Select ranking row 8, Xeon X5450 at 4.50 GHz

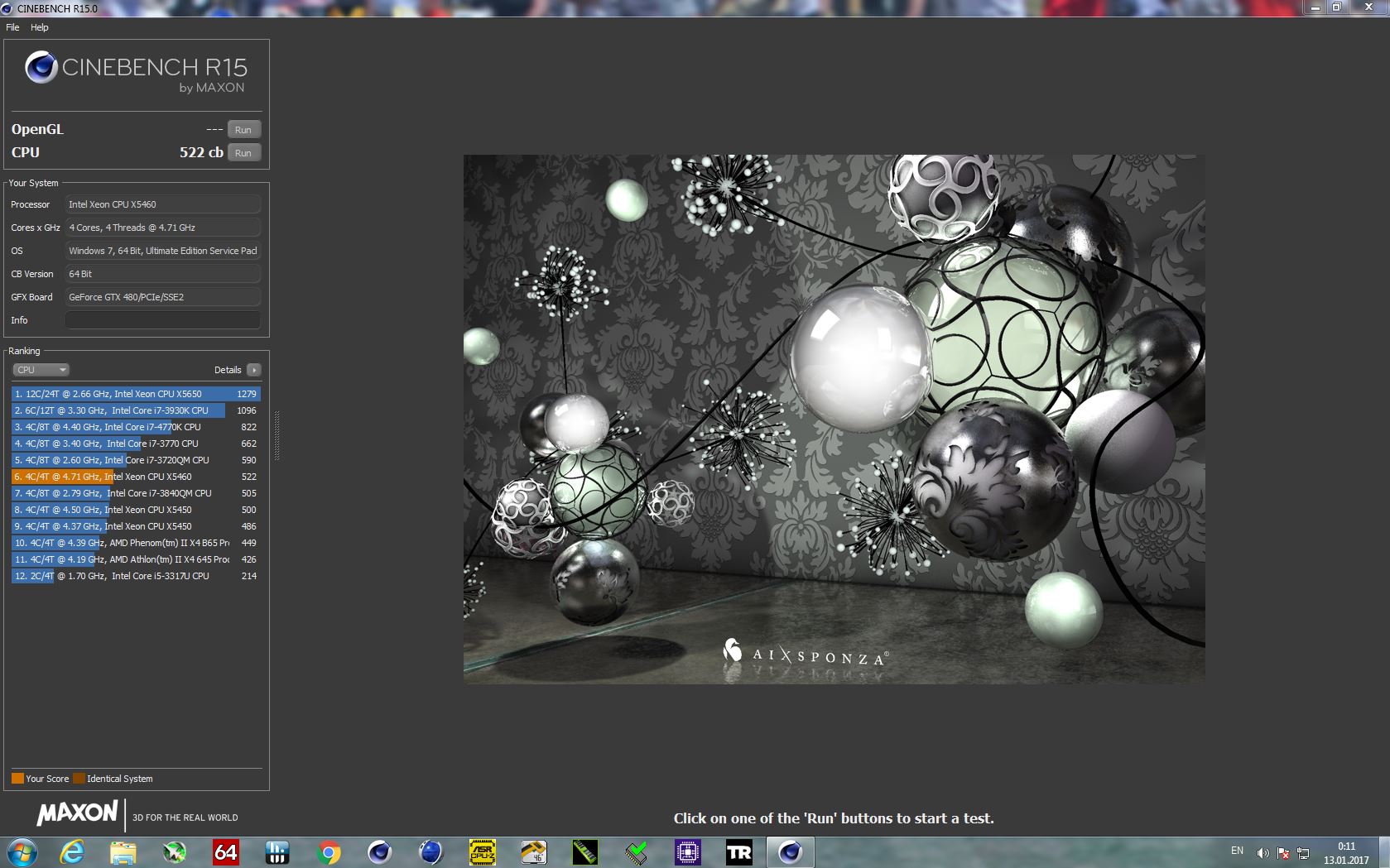click(x=136, y=510)
